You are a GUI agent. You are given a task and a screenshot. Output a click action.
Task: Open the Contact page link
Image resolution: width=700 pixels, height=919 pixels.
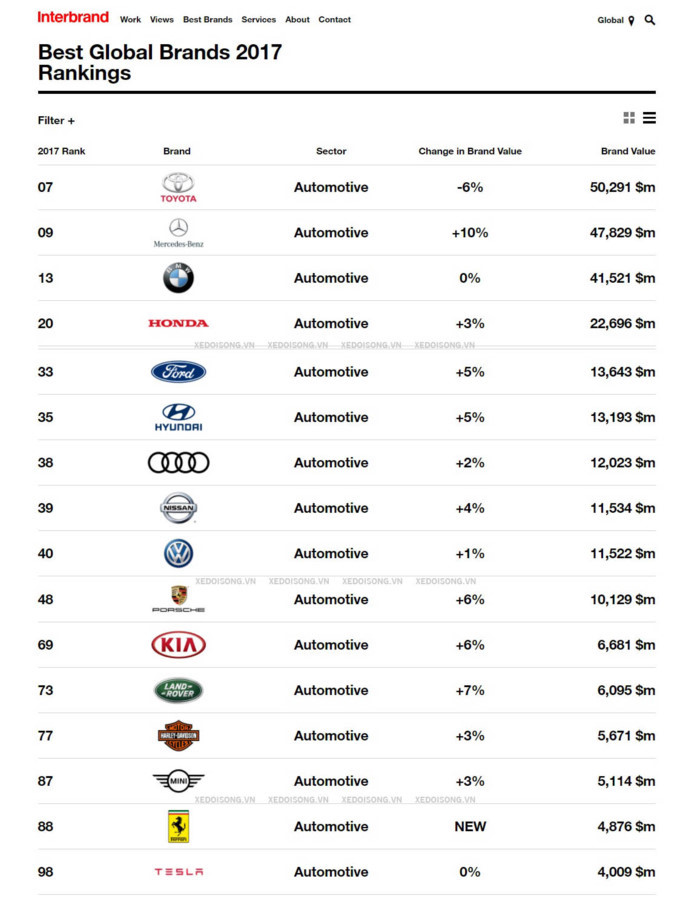click(x=335, y=20)
